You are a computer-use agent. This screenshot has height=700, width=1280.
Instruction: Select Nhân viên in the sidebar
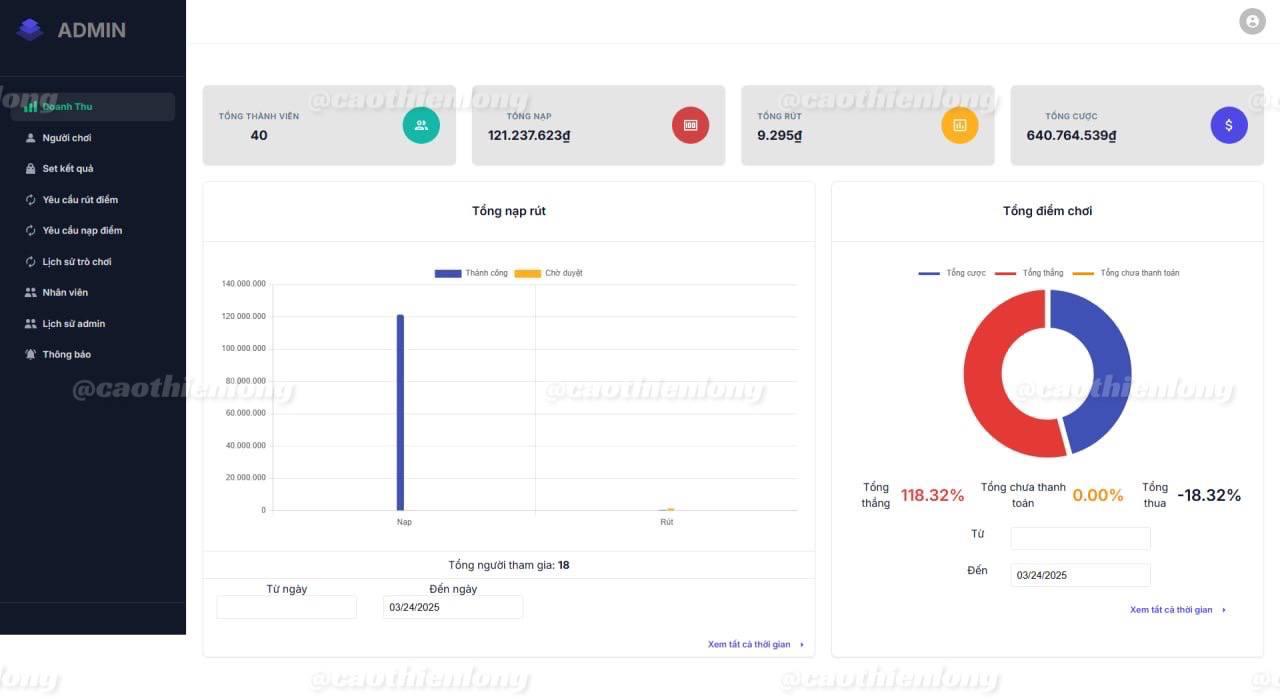pyautogui.click(x=65, y=293)
